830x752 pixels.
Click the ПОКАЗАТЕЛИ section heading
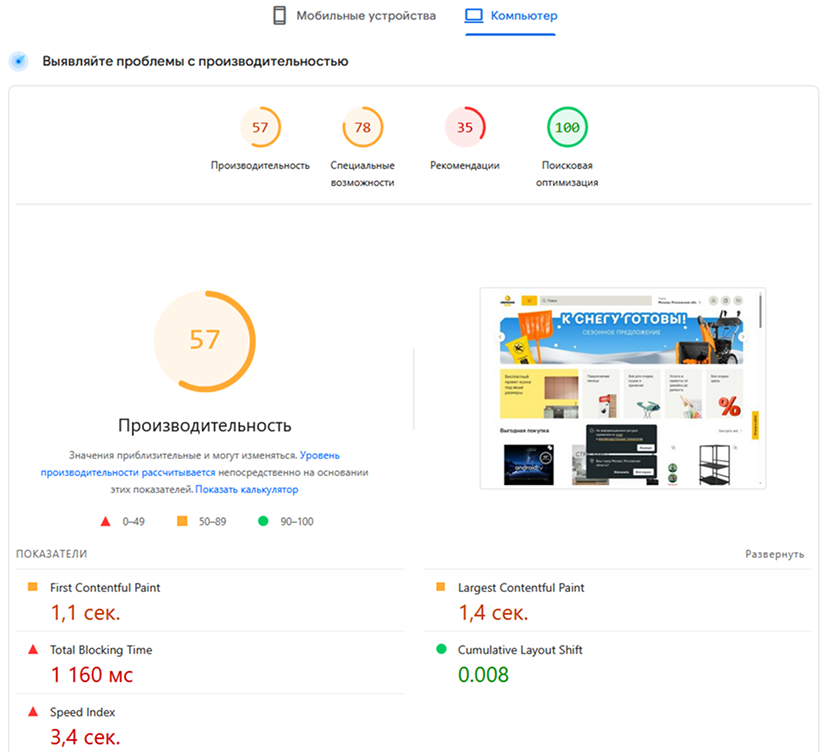(51, 554)
